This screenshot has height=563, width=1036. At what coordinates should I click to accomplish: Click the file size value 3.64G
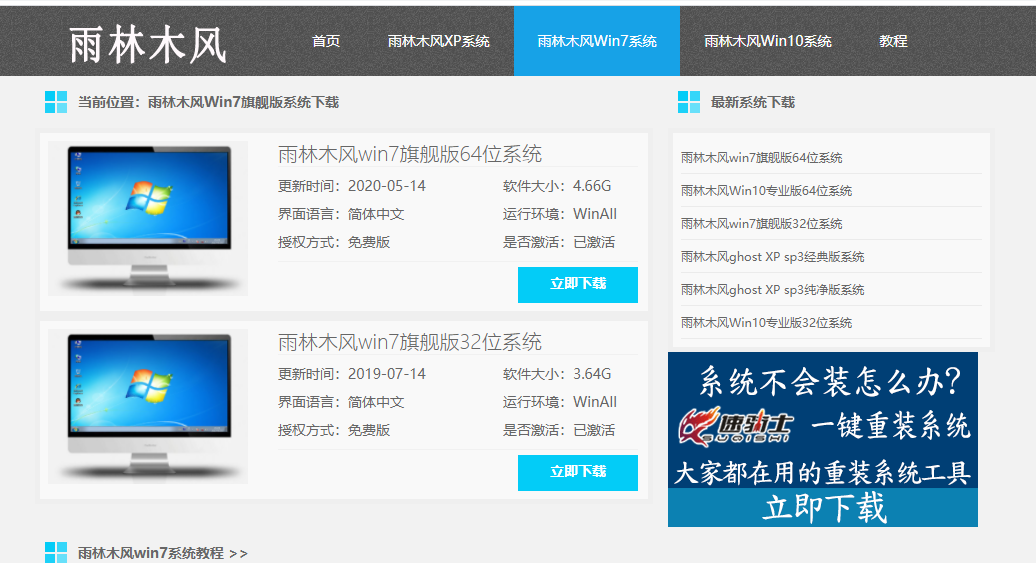coord(592,374)
